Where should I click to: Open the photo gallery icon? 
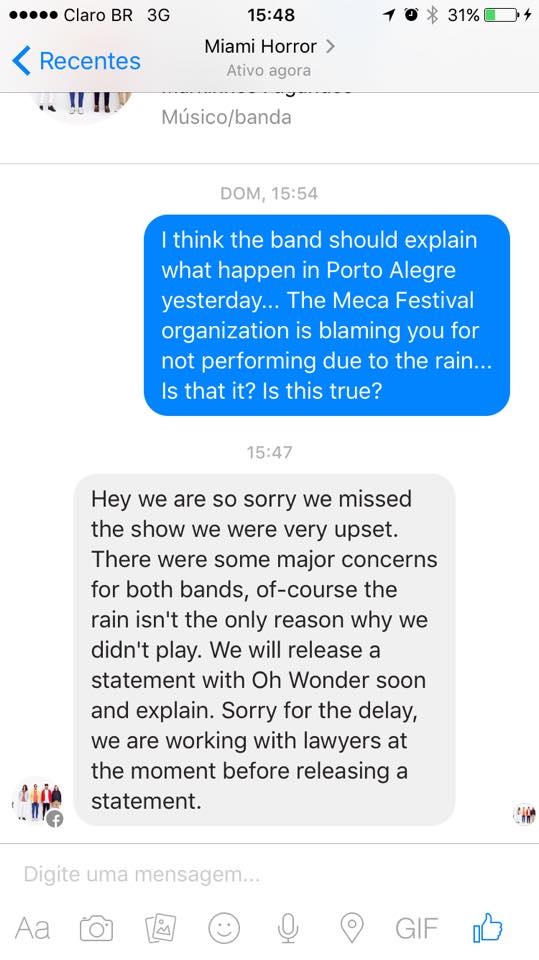[160, 928]
